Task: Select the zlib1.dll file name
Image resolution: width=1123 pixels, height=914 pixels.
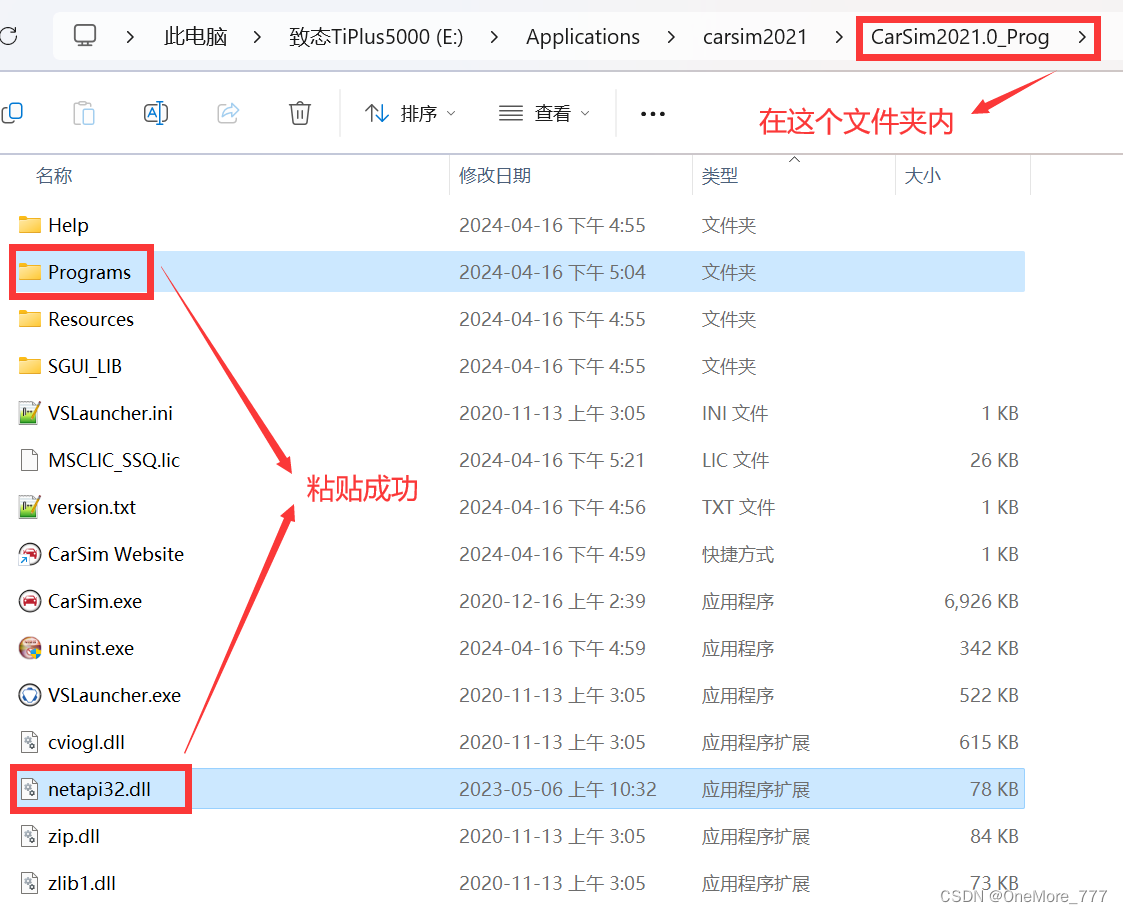Action: coord(82,883)
